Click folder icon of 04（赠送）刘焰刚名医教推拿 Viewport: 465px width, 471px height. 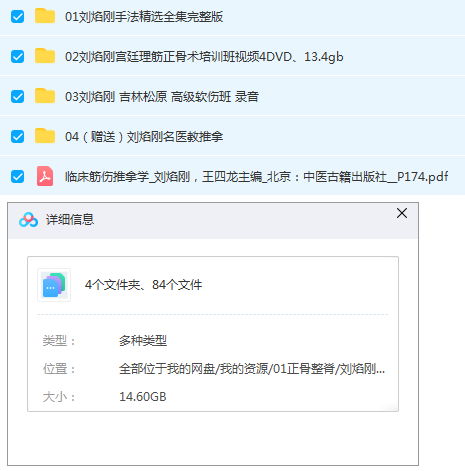45,136
